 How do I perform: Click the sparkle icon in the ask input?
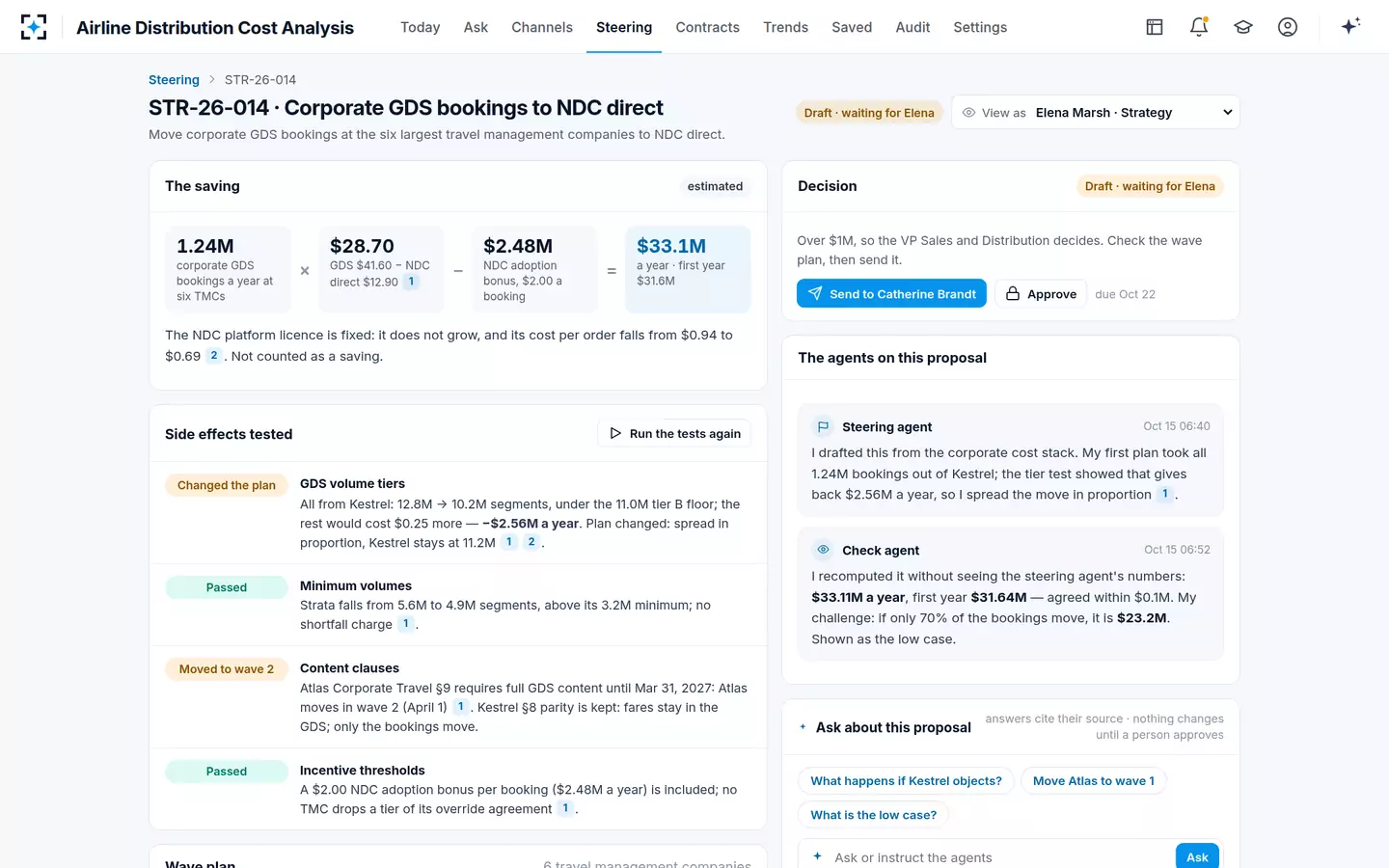coord(817,856)
